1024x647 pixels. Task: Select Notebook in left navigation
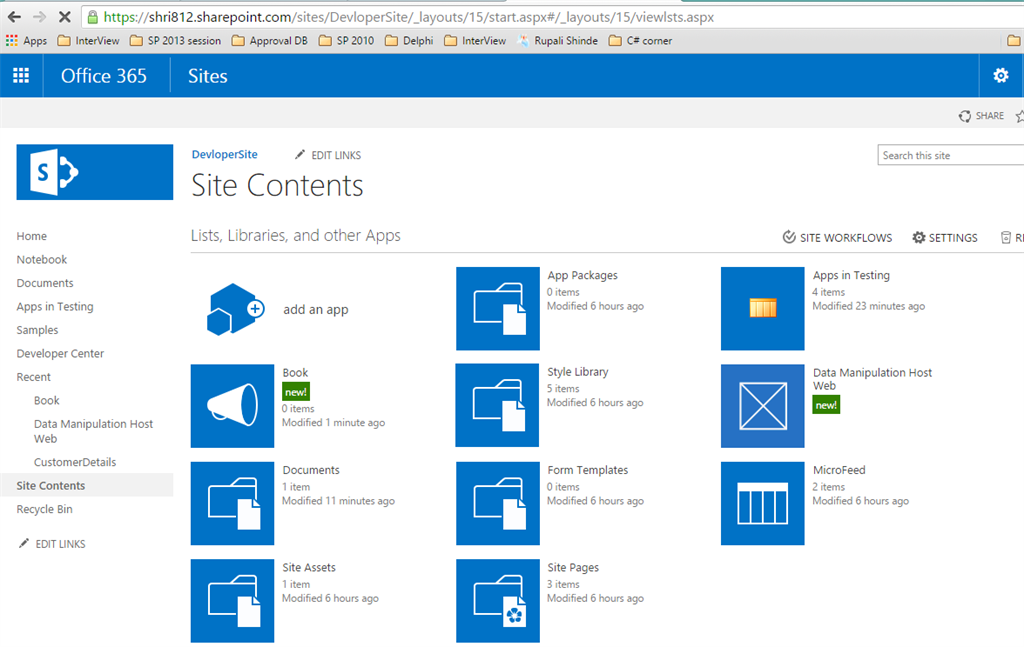point(42,260)
